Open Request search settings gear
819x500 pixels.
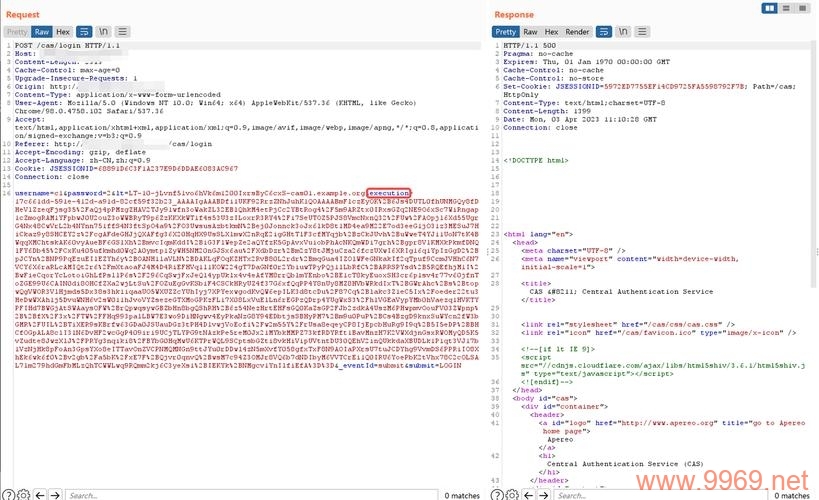[x=24, y=494]
